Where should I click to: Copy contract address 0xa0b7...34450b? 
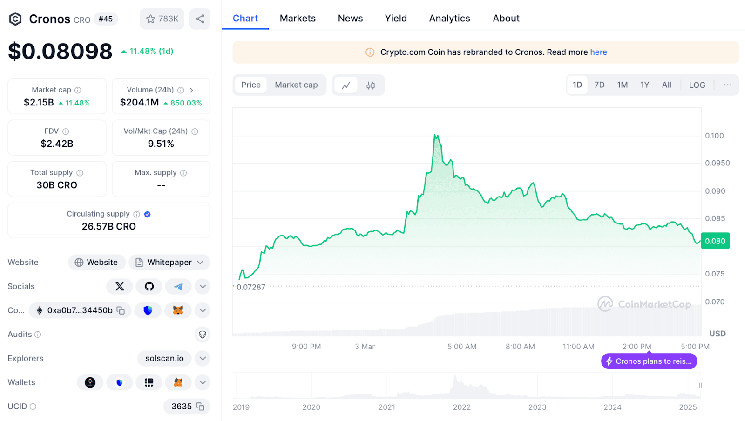[x=121, y=311]
